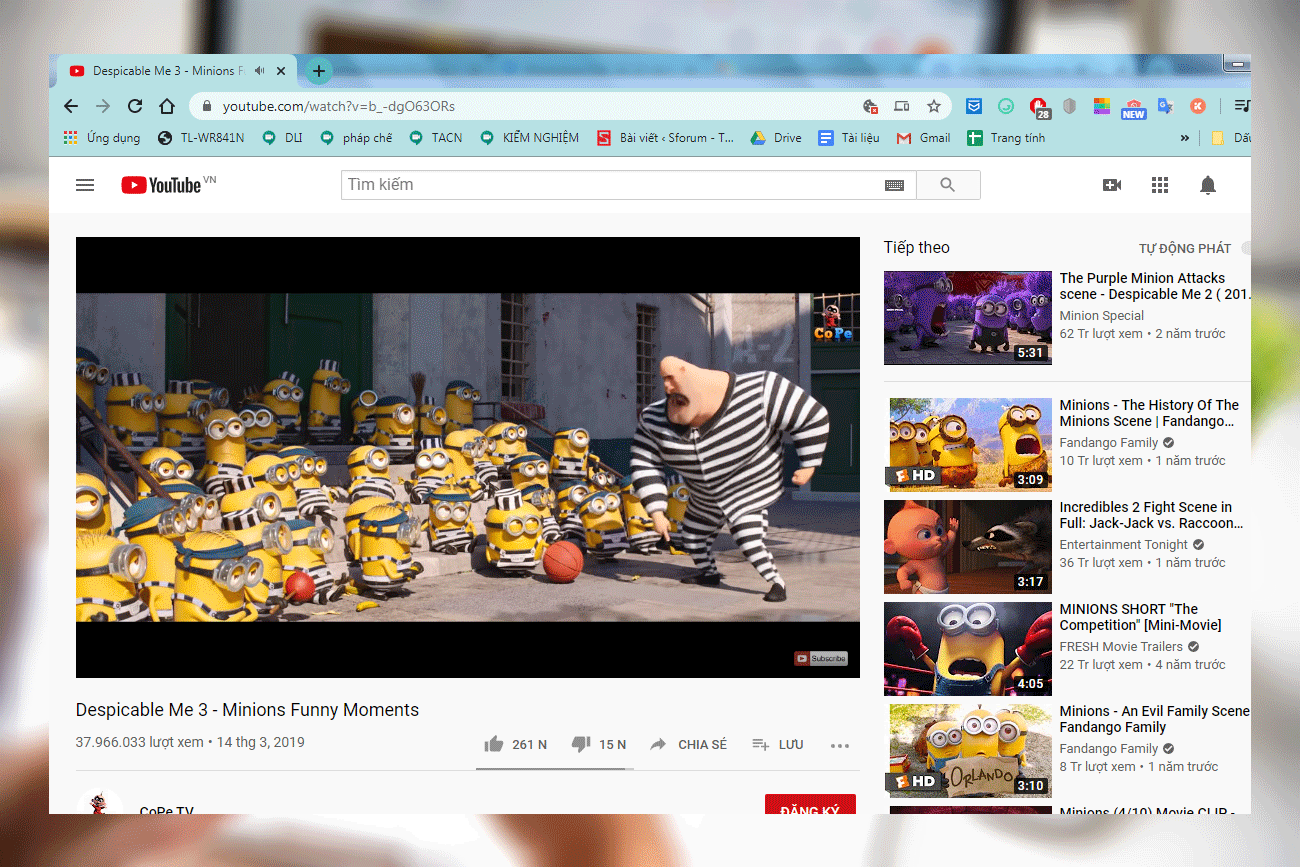Image resolution: width=1300 pixels, height=867 pixels.
Task: Open the TL-WR841N bookmark
Action: pos(200,138)
